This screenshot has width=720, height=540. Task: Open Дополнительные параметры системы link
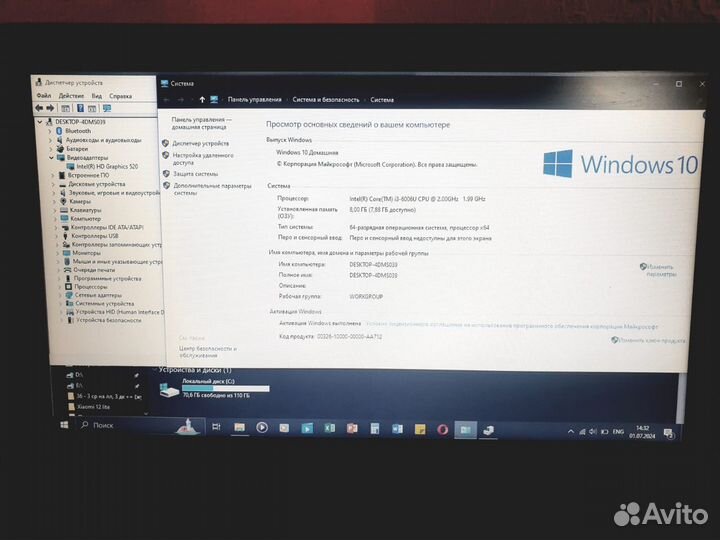tap(212, 189)
